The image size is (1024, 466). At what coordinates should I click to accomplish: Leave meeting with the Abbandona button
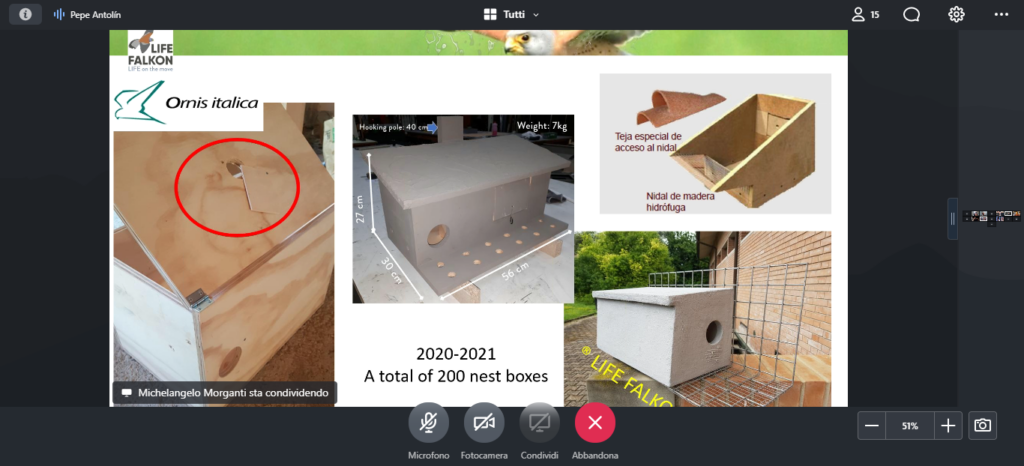pyautogui.click(x=595, y=423)
